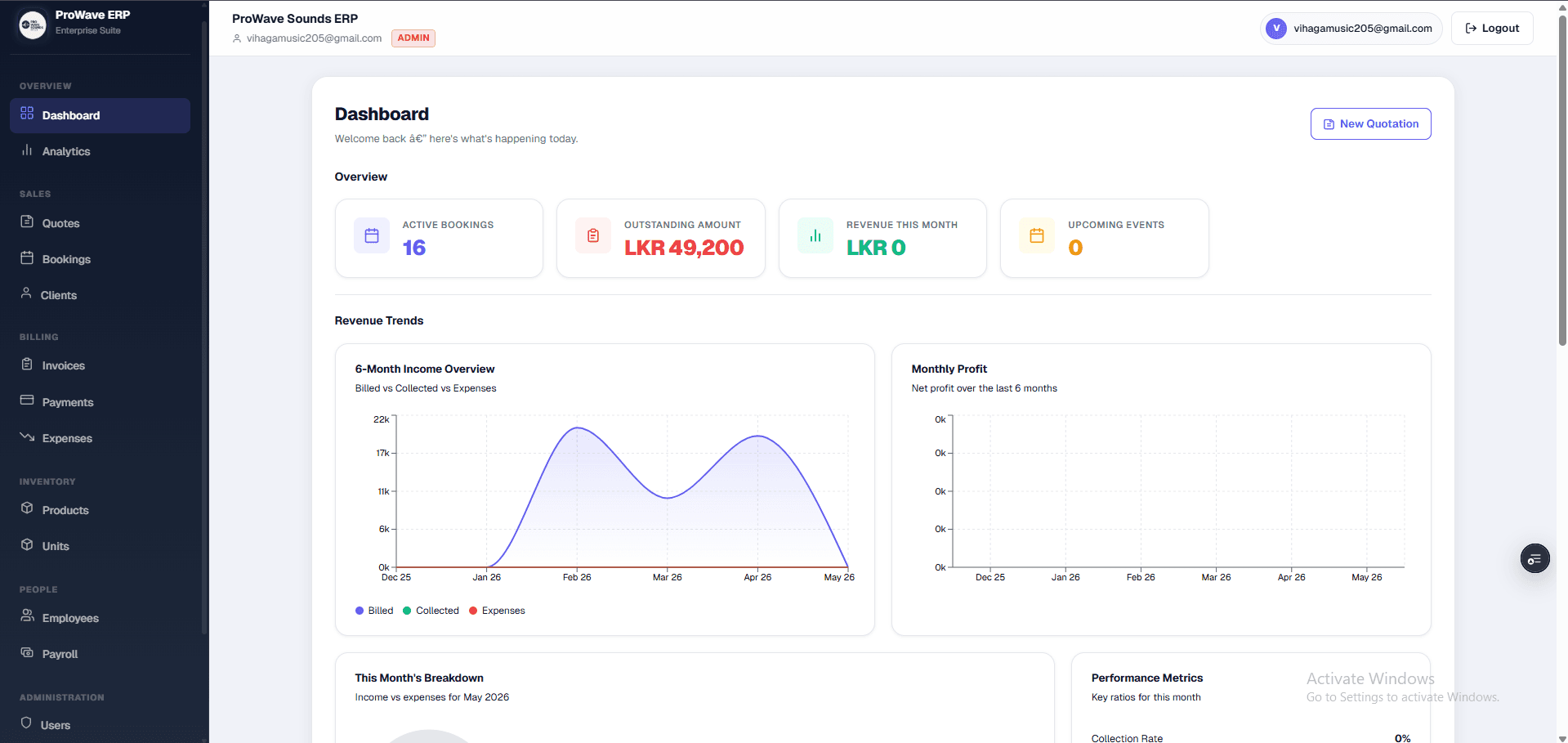Click the Employees people icon
This screenshot has width=1568, height=743.
tap(27, 615)
